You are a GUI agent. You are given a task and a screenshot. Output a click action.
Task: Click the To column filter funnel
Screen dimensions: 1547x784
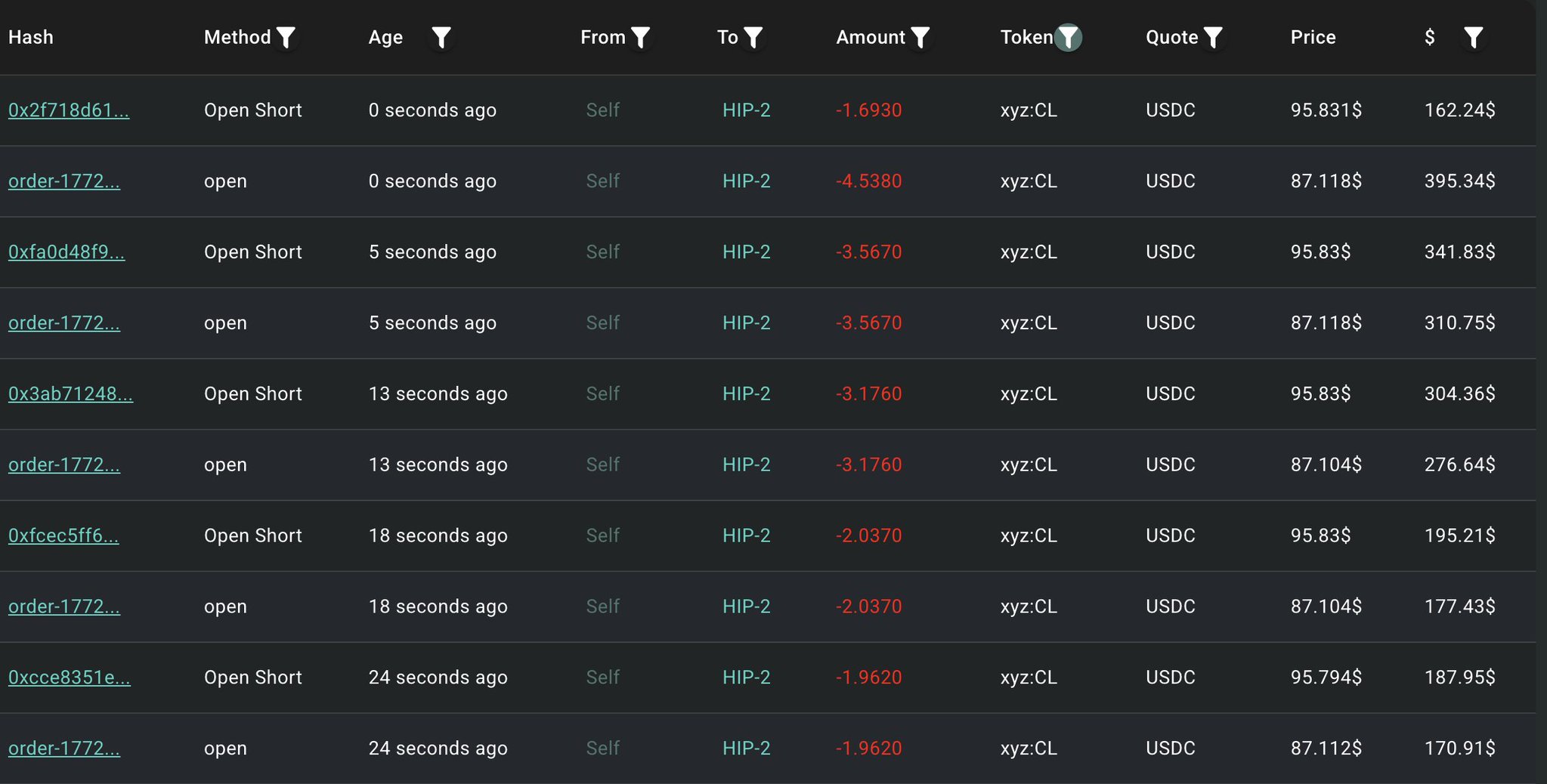[x=753, y=37]
